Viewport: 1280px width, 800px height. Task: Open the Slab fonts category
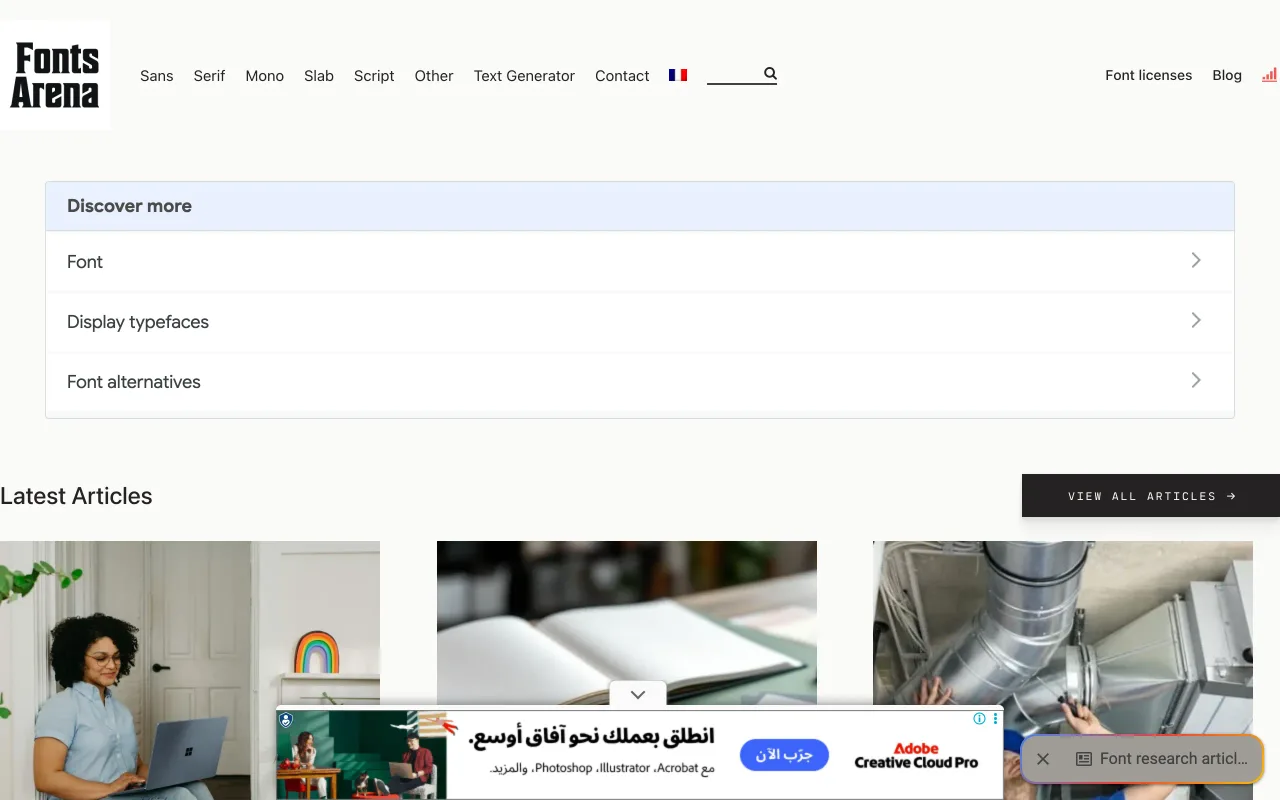[319, 76]
